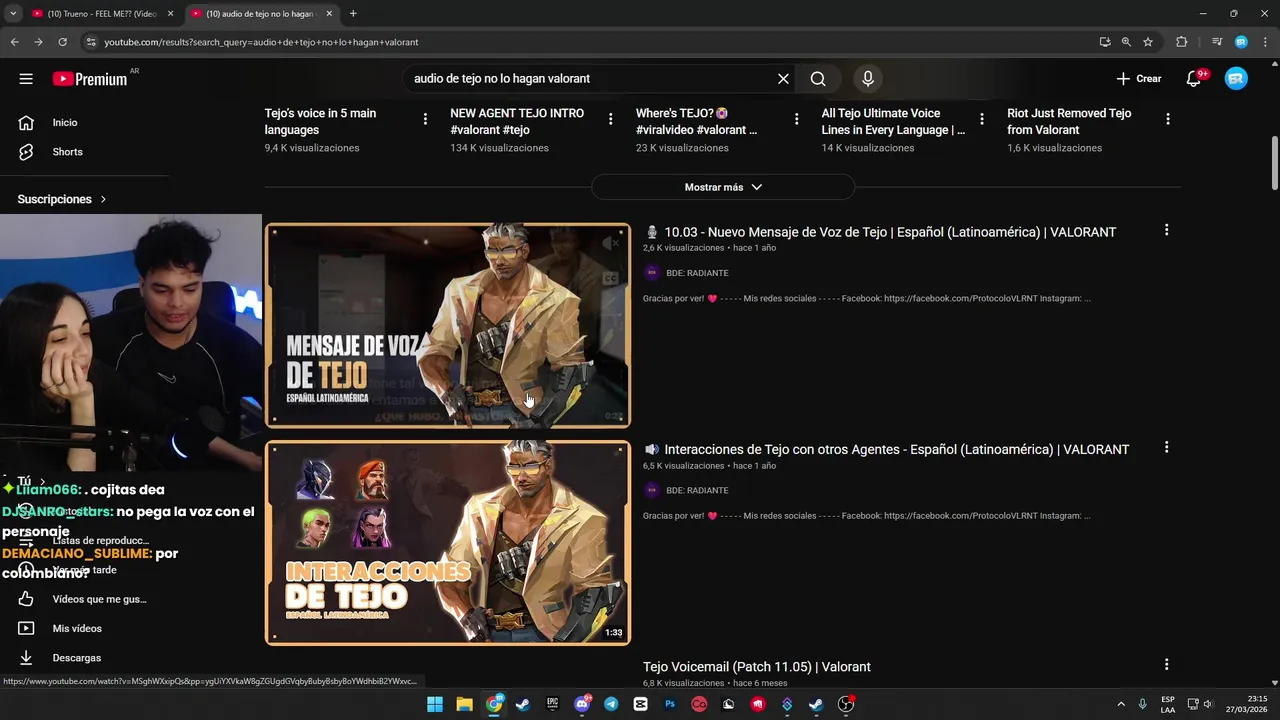Clear the search query with the X
This screenshot has height=720, width=1280.
(783, 79)
